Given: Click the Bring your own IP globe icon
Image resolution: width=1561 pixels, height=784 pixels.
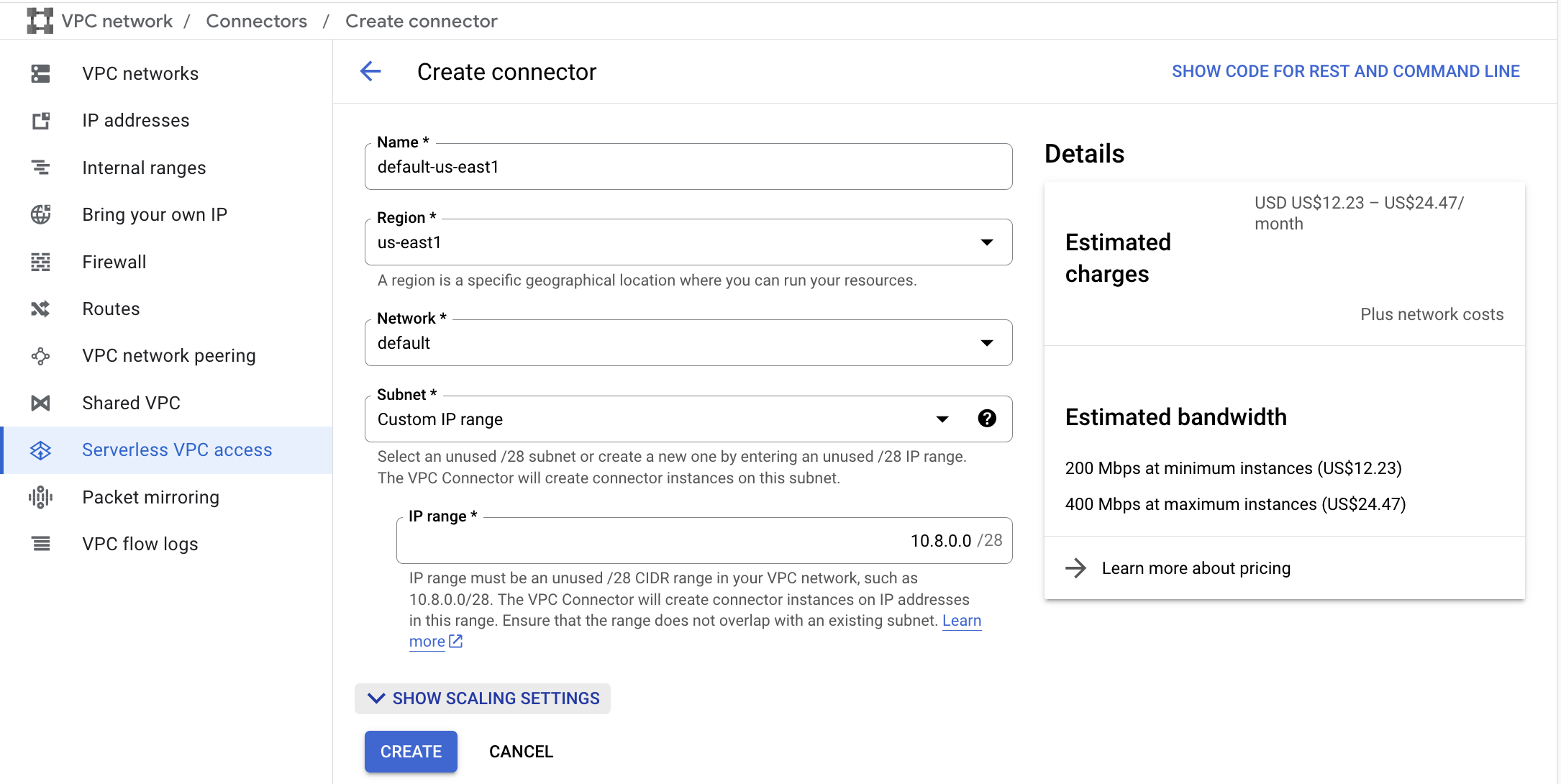Looking at the screenshot, I should [41, 214].
